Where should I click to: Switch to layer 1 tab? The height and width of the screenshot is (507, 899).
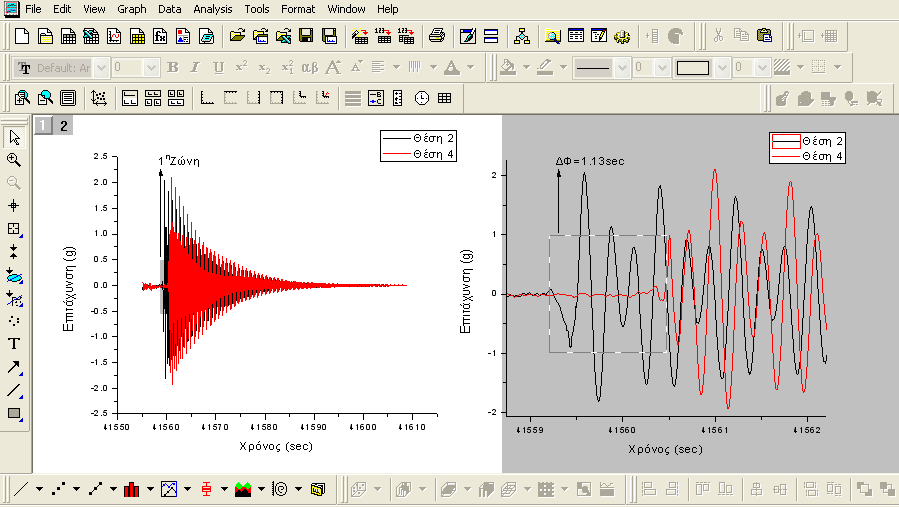pyautogui.click(x=42, y=125)
